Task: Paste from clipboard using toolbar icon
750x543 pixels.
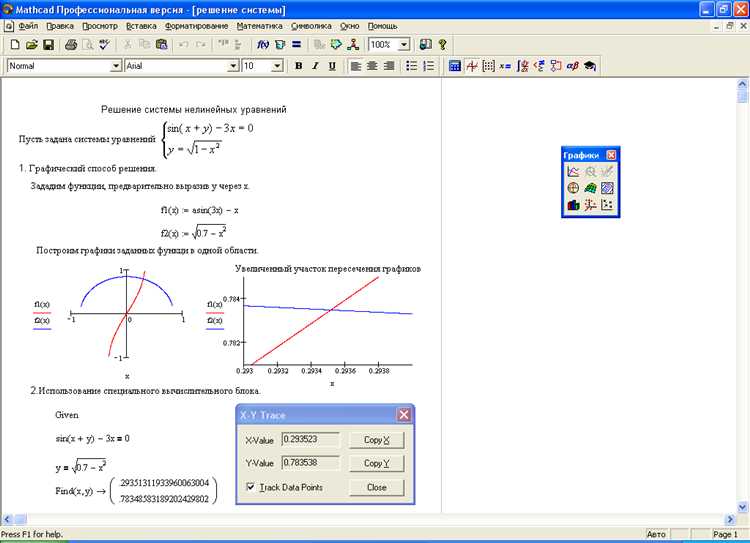Action: [162, 45]
